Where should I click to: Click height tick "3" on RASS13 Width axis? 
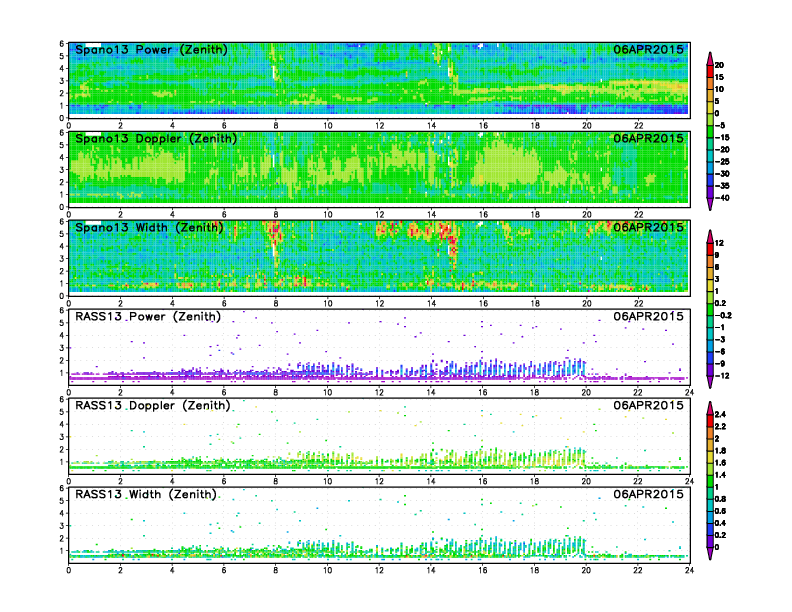62,526
